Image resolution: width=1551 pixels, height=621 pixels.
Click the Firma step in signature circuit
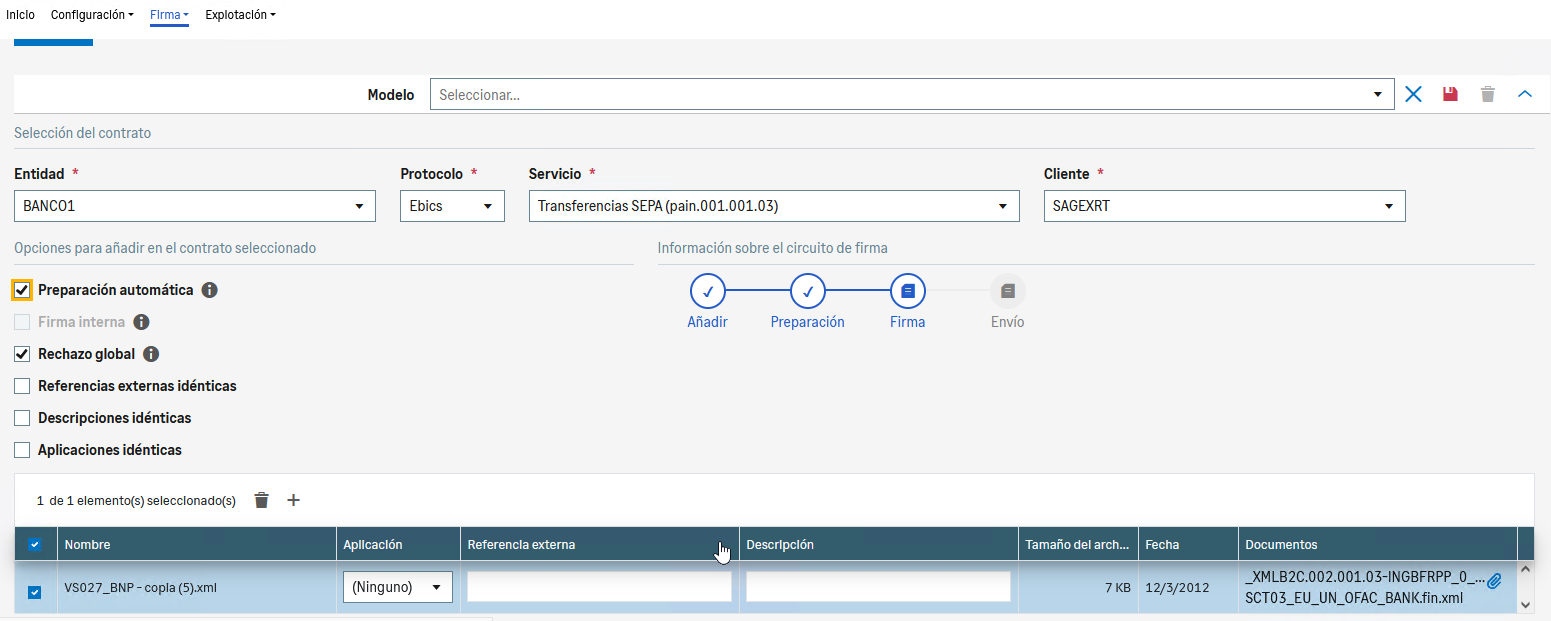pos(907,292)
